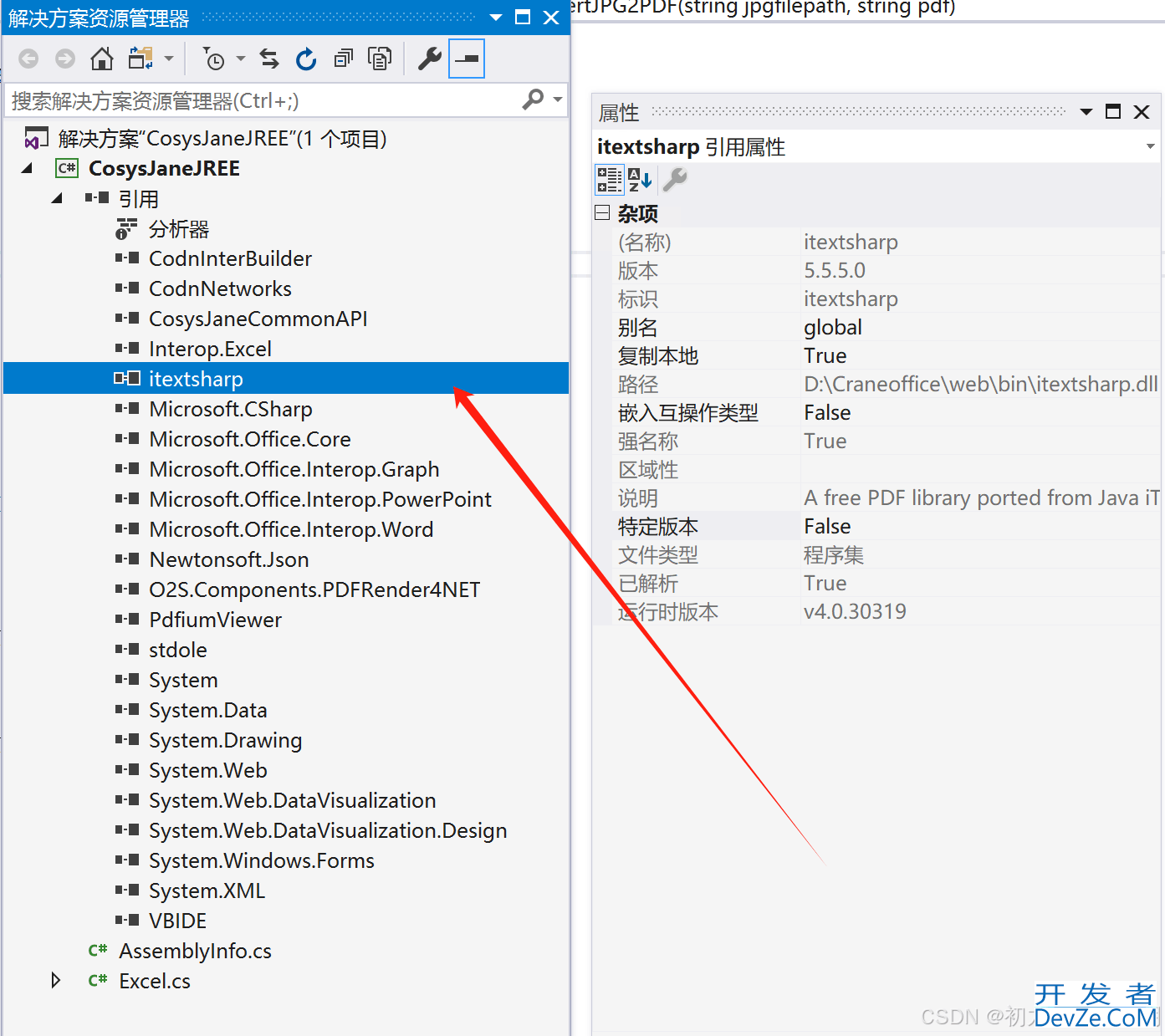Click the Forward navigation arrow in Solution Explorer
Screen dimensions: 1165x1036
click(x=65, y=59)
